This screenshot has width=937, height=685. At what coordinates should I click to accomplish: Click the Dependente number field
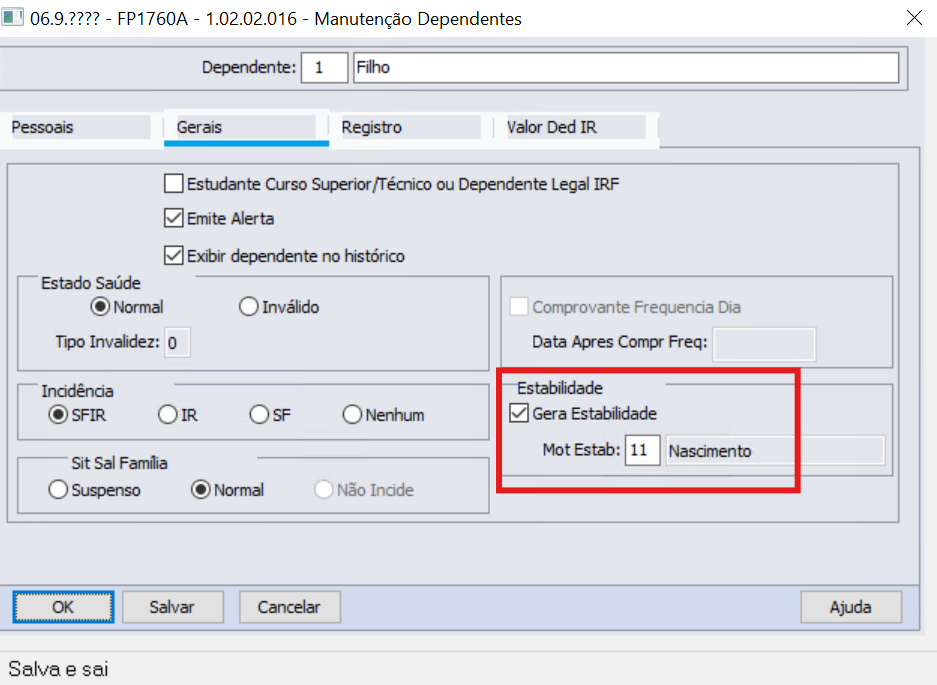coord(324,68)
